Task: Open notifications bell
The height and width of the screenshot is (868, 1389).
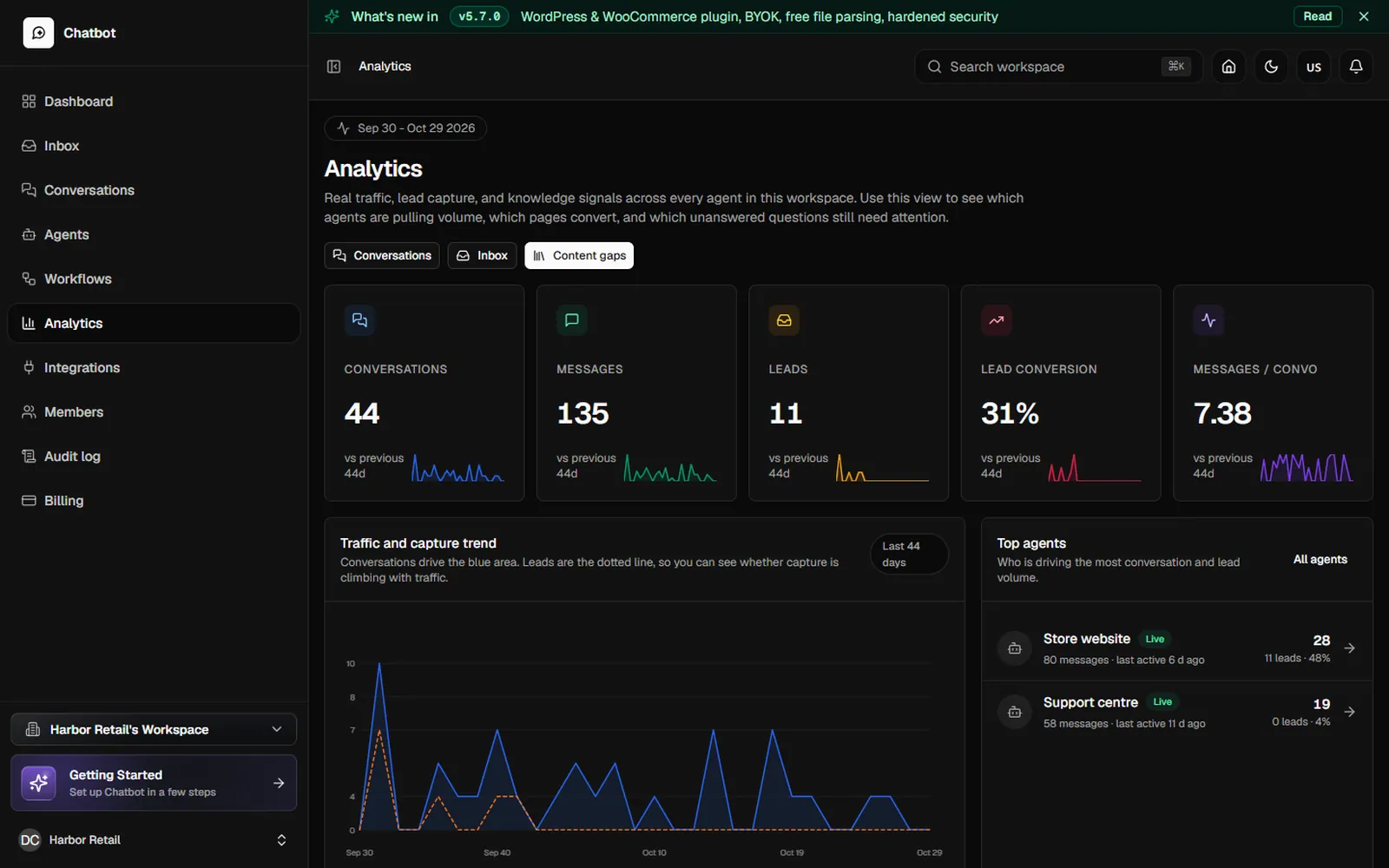Action: click(x=1356, y=67)
